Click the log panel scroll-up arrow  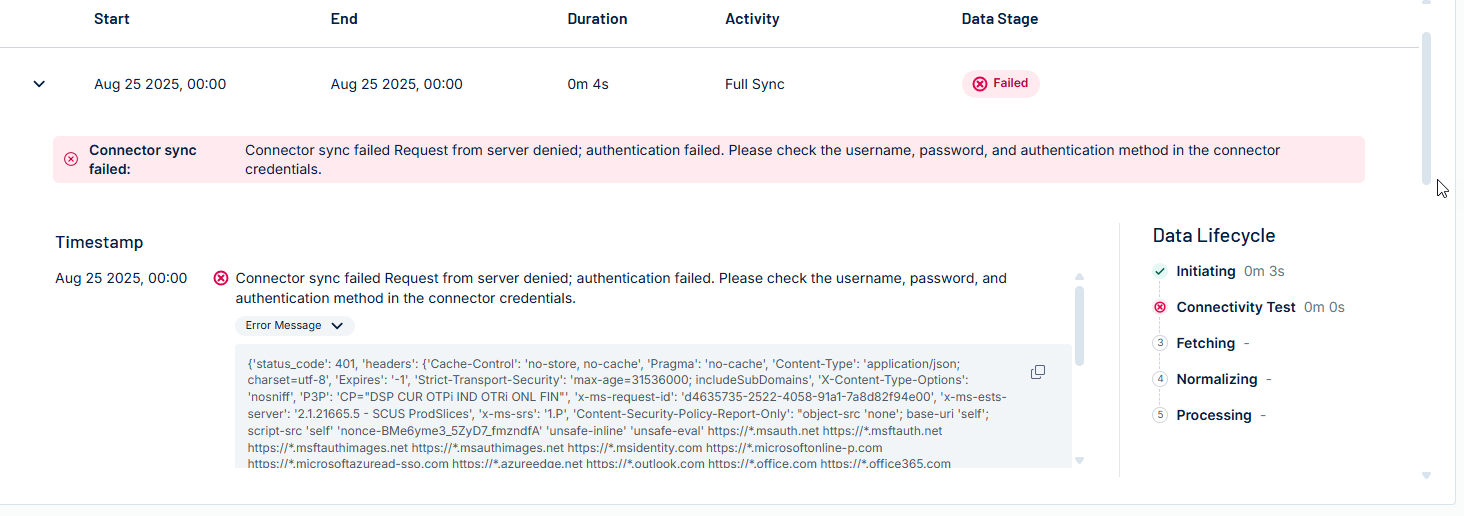[1079, 277]
